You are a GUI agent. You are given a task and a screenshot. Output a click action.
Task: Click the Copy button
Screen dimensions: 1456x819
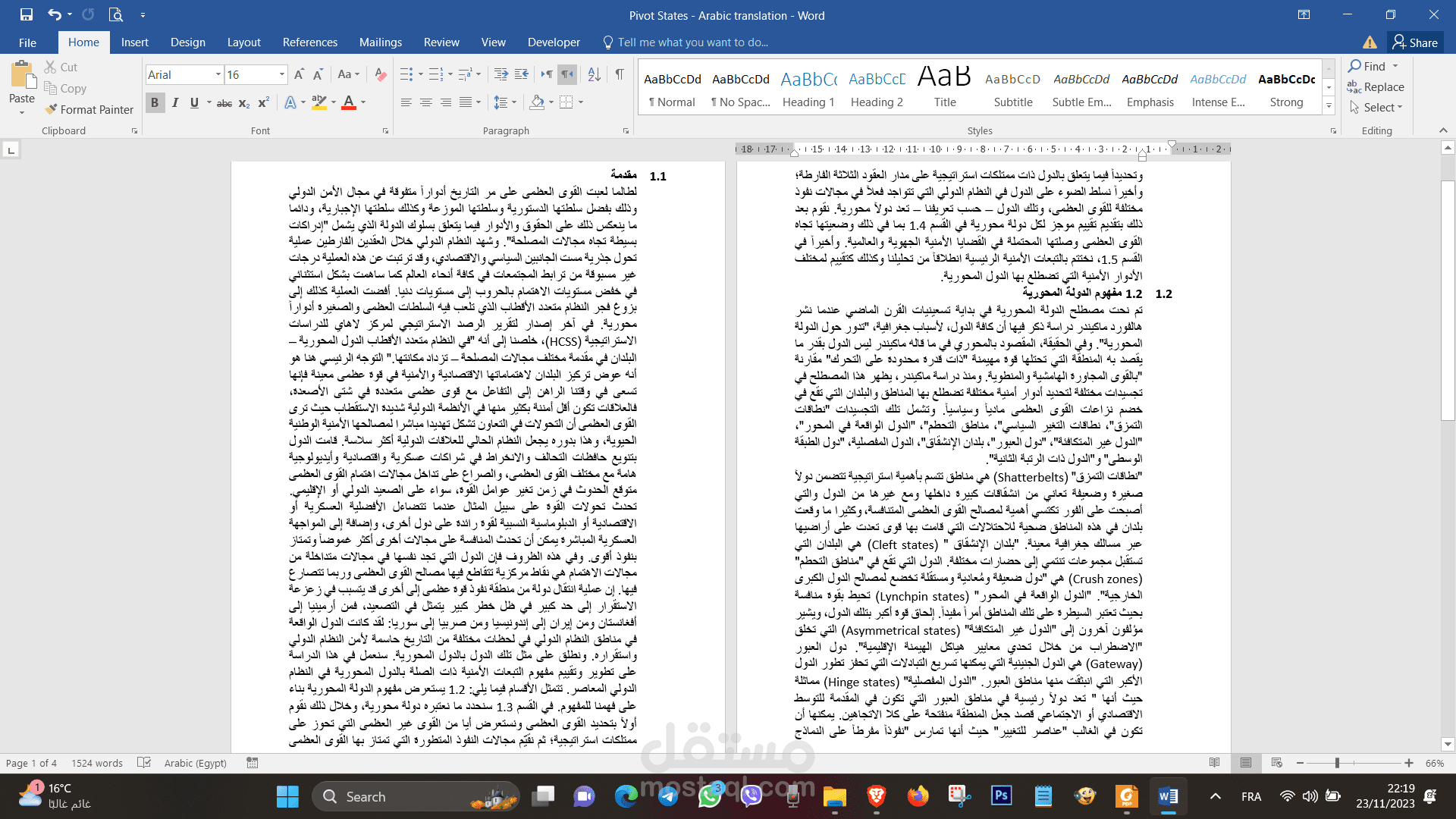tap(65, 88)
